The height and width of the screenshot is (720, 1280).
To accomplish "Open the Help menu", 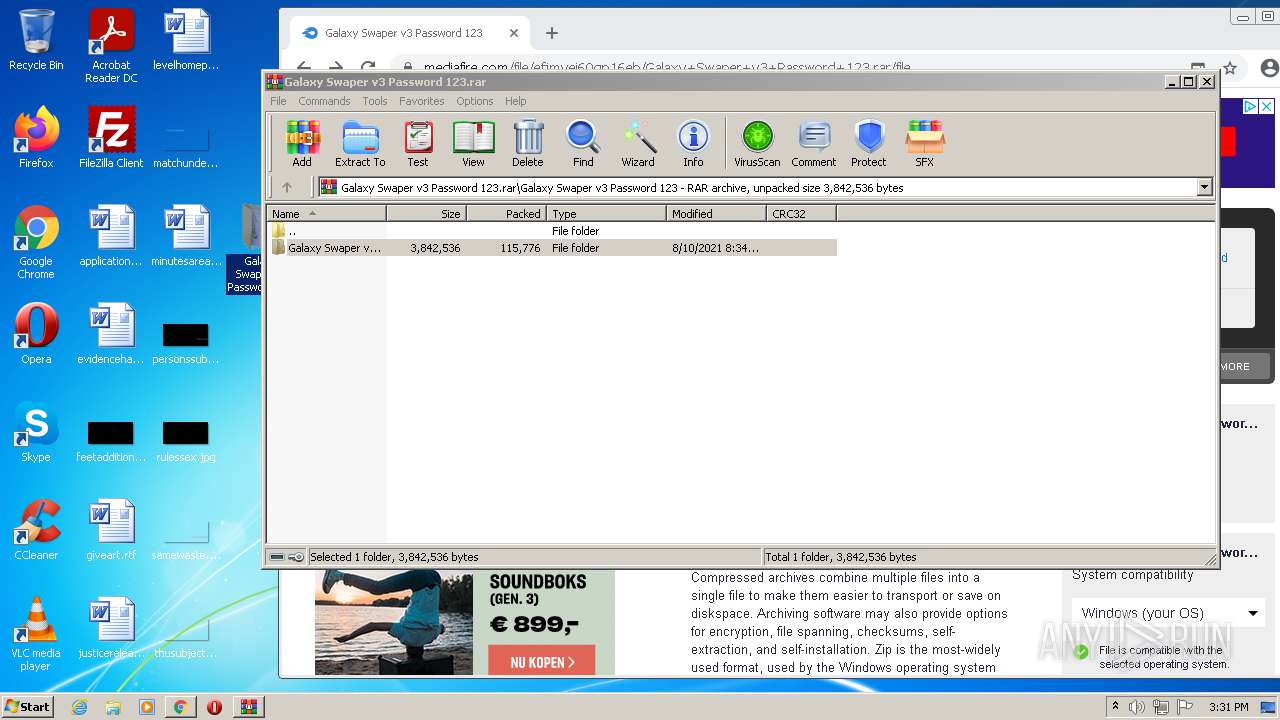I will click(x=516, y=101).
